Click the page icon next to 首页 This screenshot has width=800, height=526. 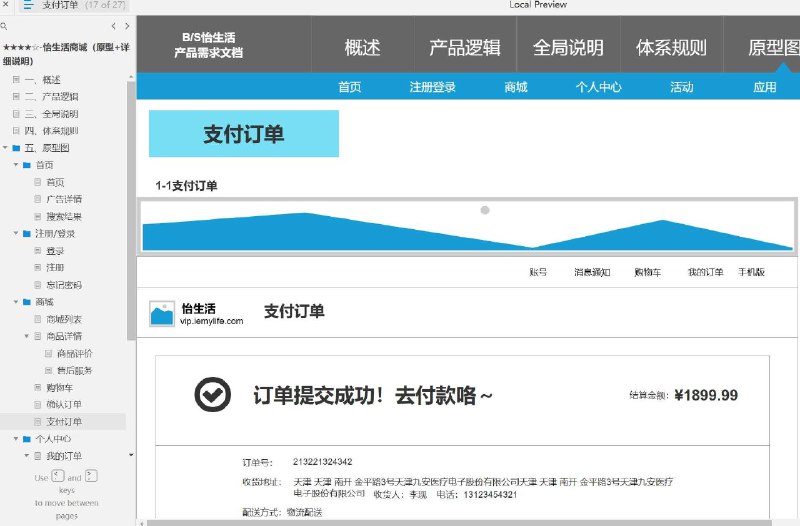click(x=38, y=182)
